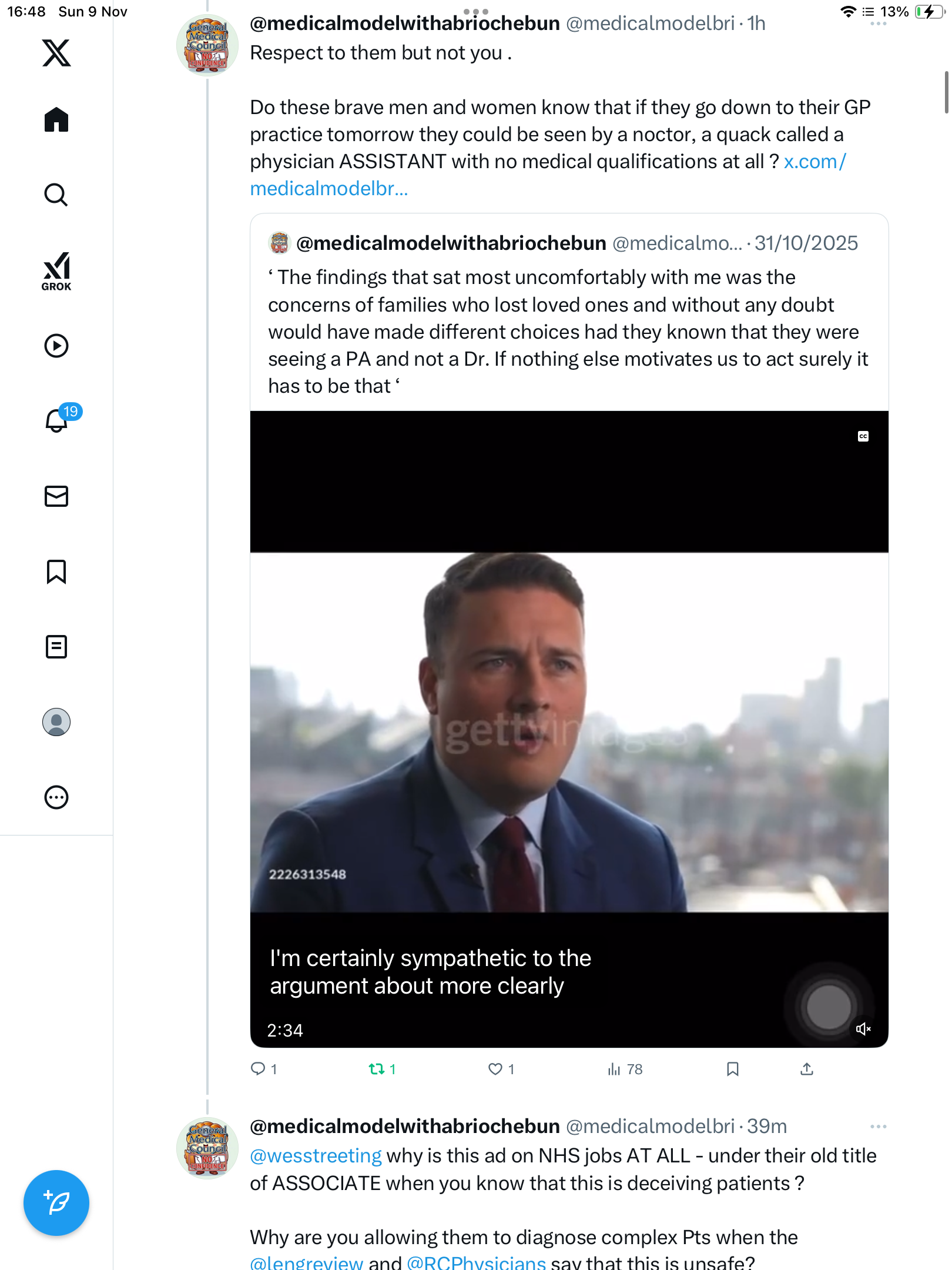The width and height of the screenshot is (952, 1270).
Task: Toggle closed captions CC on video
Action: (863, 436)
